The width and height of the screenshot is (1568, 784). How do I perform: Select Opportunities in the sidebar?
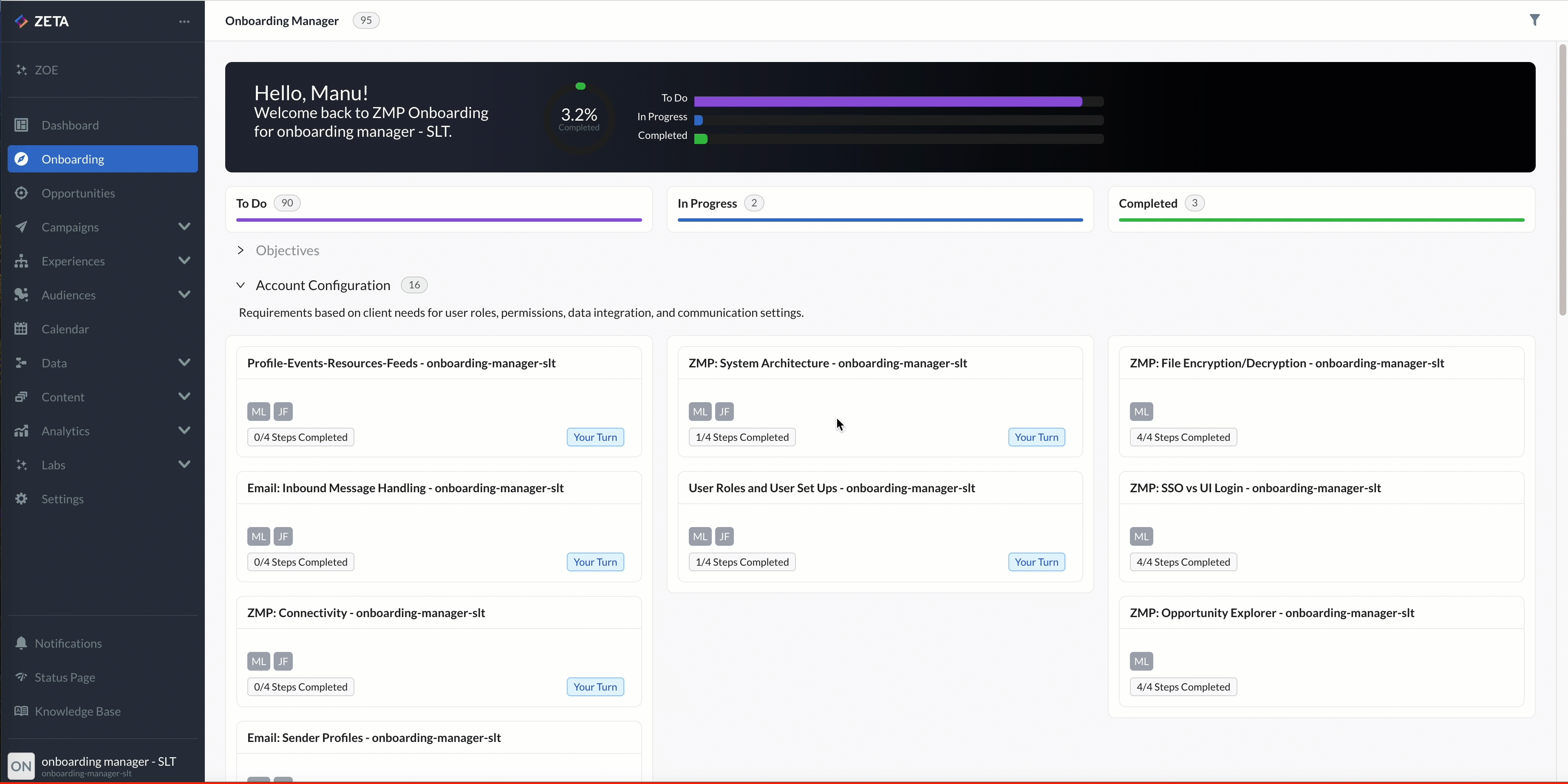pos(103,193)
